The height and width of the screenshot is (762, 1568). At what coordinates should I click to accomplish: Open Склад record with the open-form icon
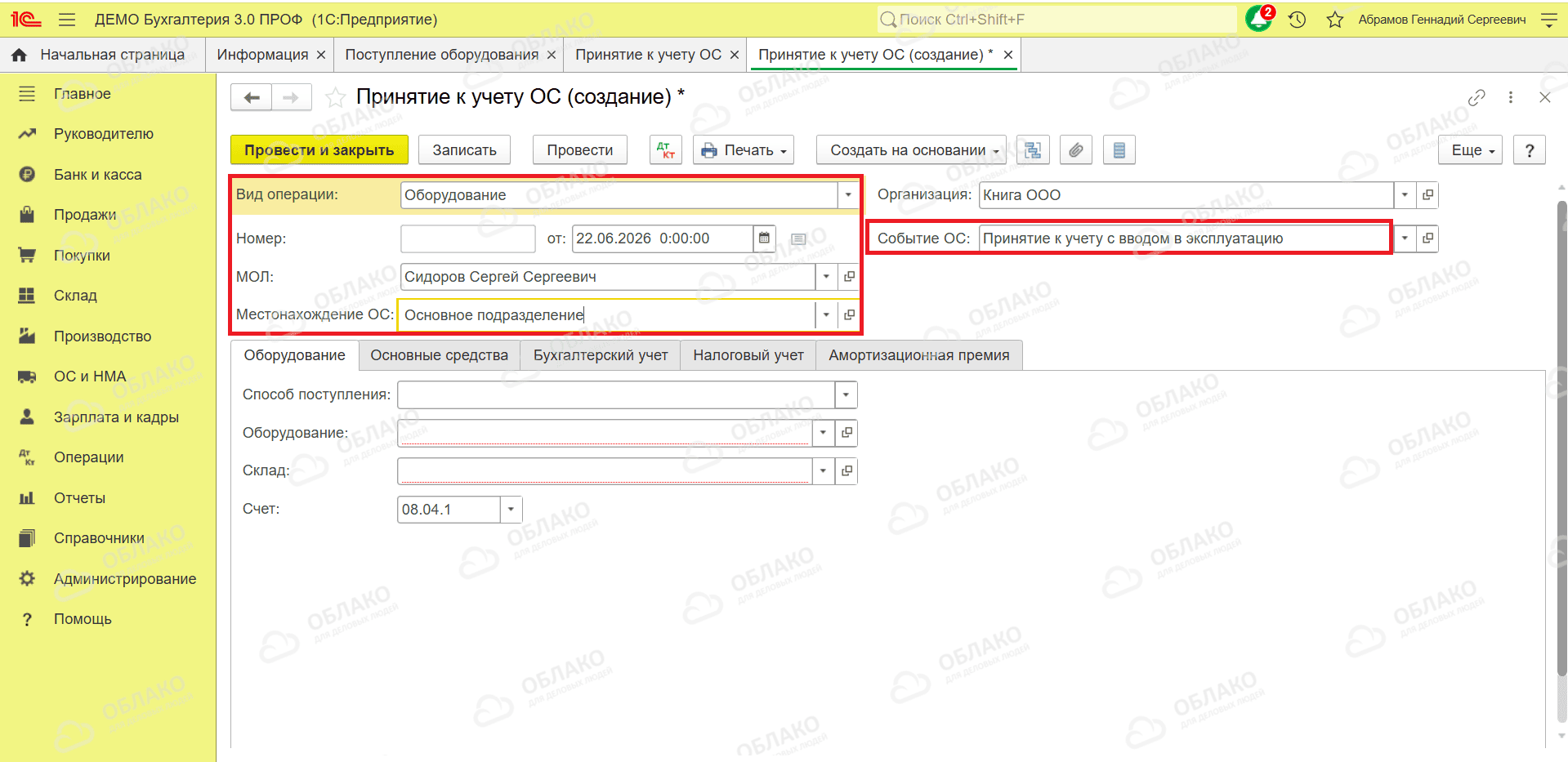point(847,471)
